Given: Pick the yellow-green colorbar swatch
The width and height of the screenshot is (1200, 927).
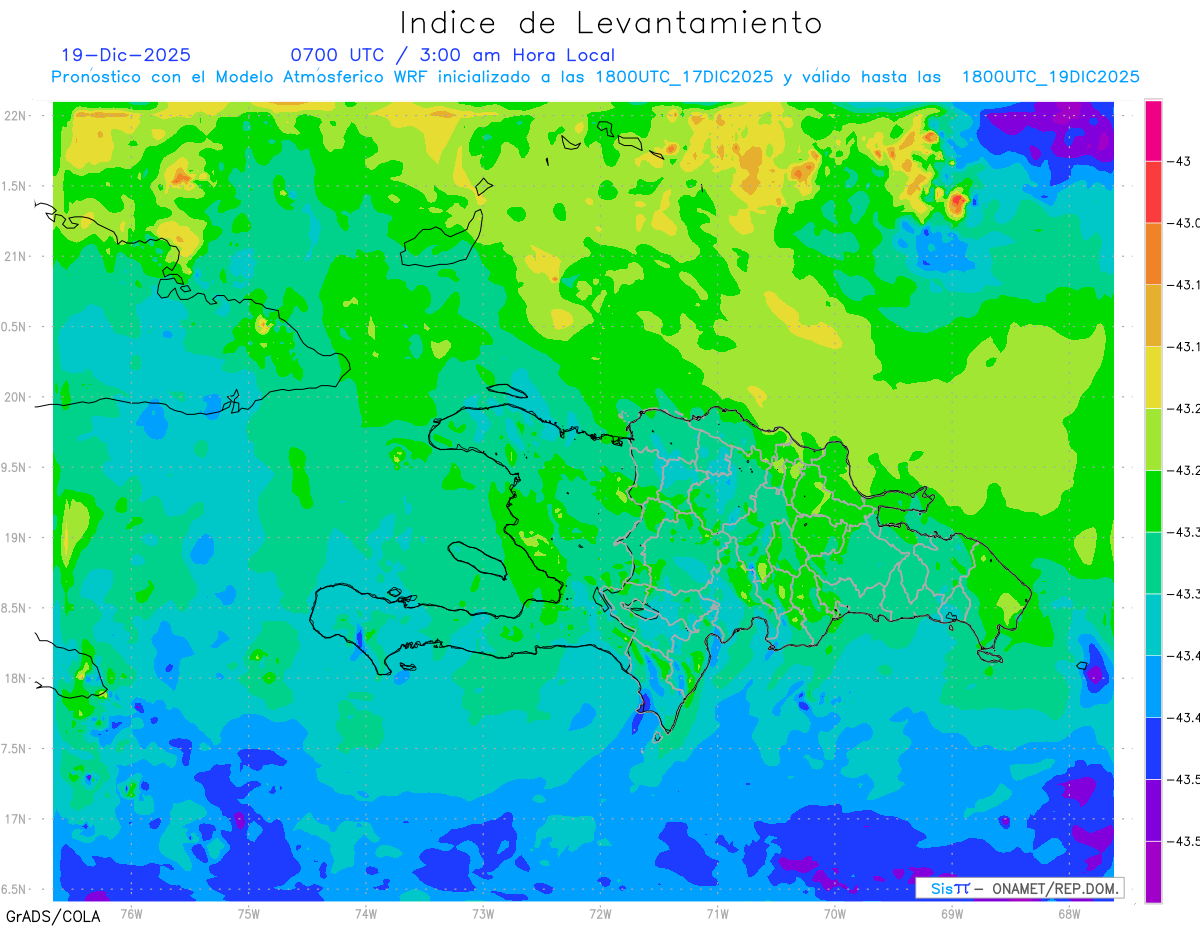Looking at the screenshot, I should tap(1153, 439).
